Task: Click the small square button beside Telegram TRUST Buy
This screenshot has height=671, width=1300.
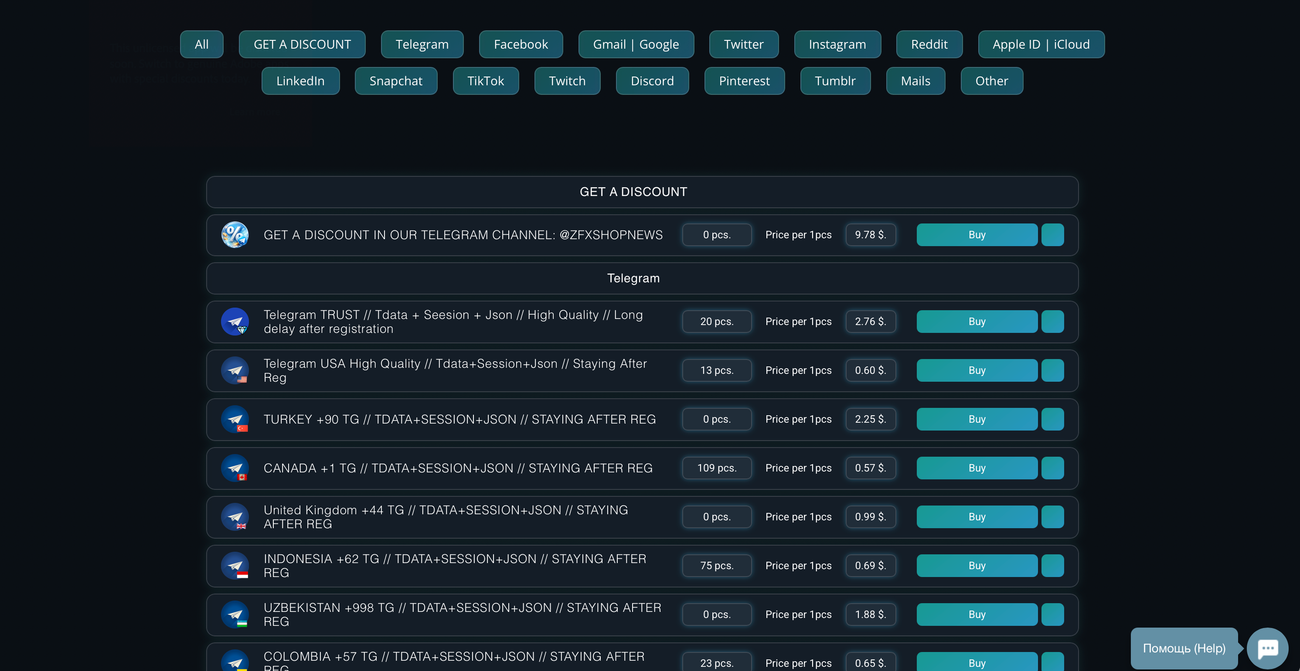Action: point(1052,322)
